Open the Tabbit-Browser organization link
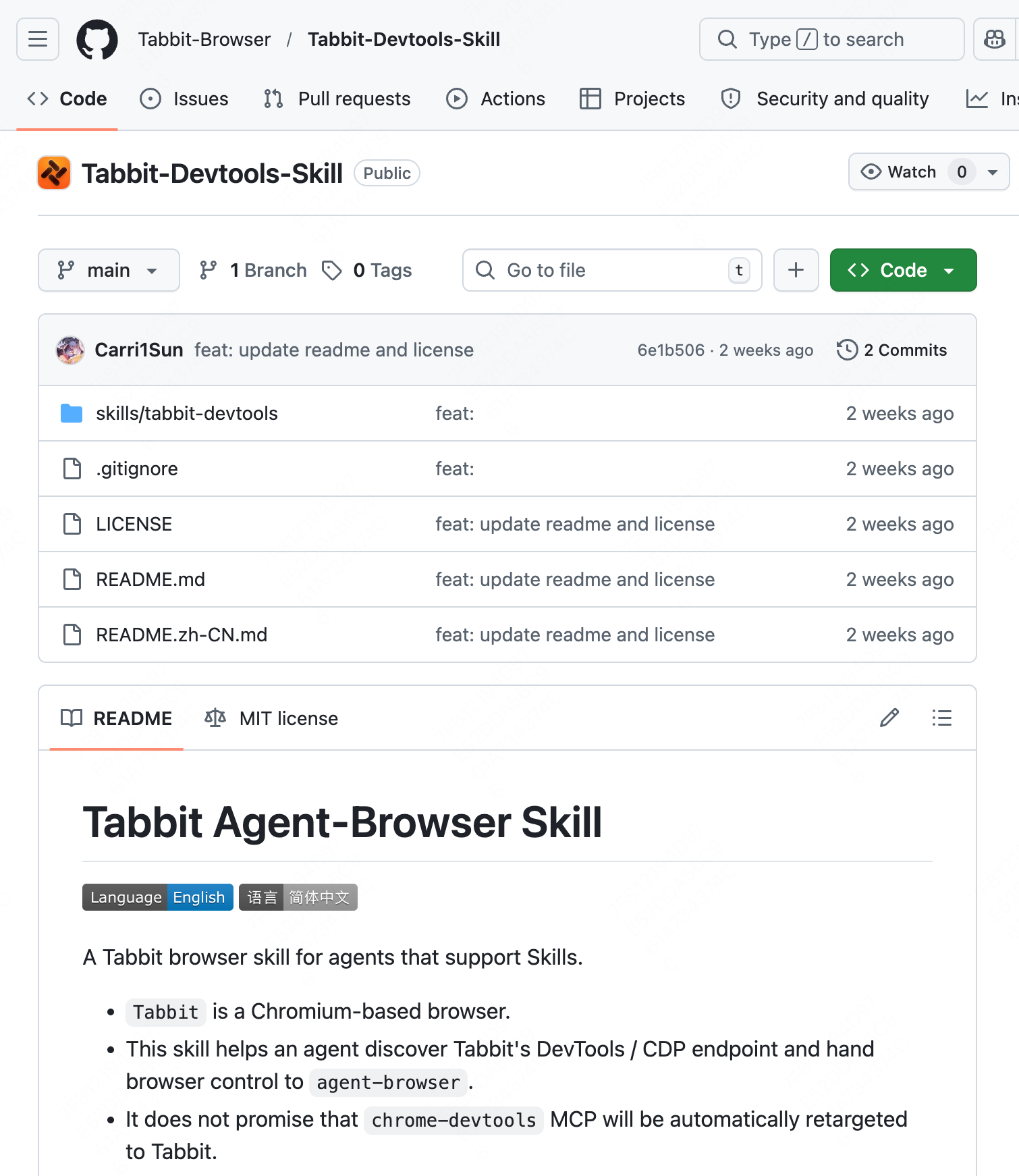 click(204, 39)
